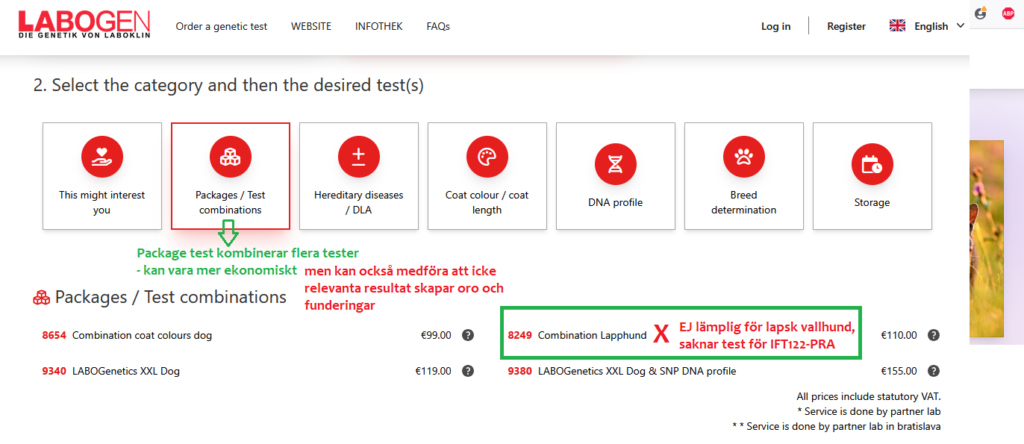Click the ABP browser extension icon

pyautogui.click(x=1006, y=13)
